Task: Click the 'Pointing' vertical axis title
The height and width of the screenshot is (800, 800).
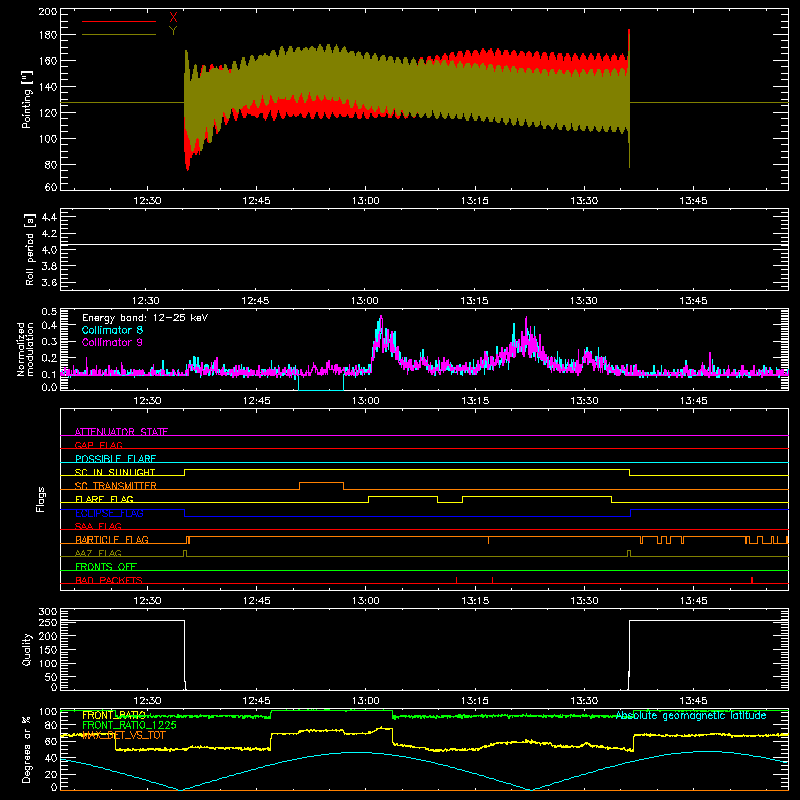Action: pos(27,99)
